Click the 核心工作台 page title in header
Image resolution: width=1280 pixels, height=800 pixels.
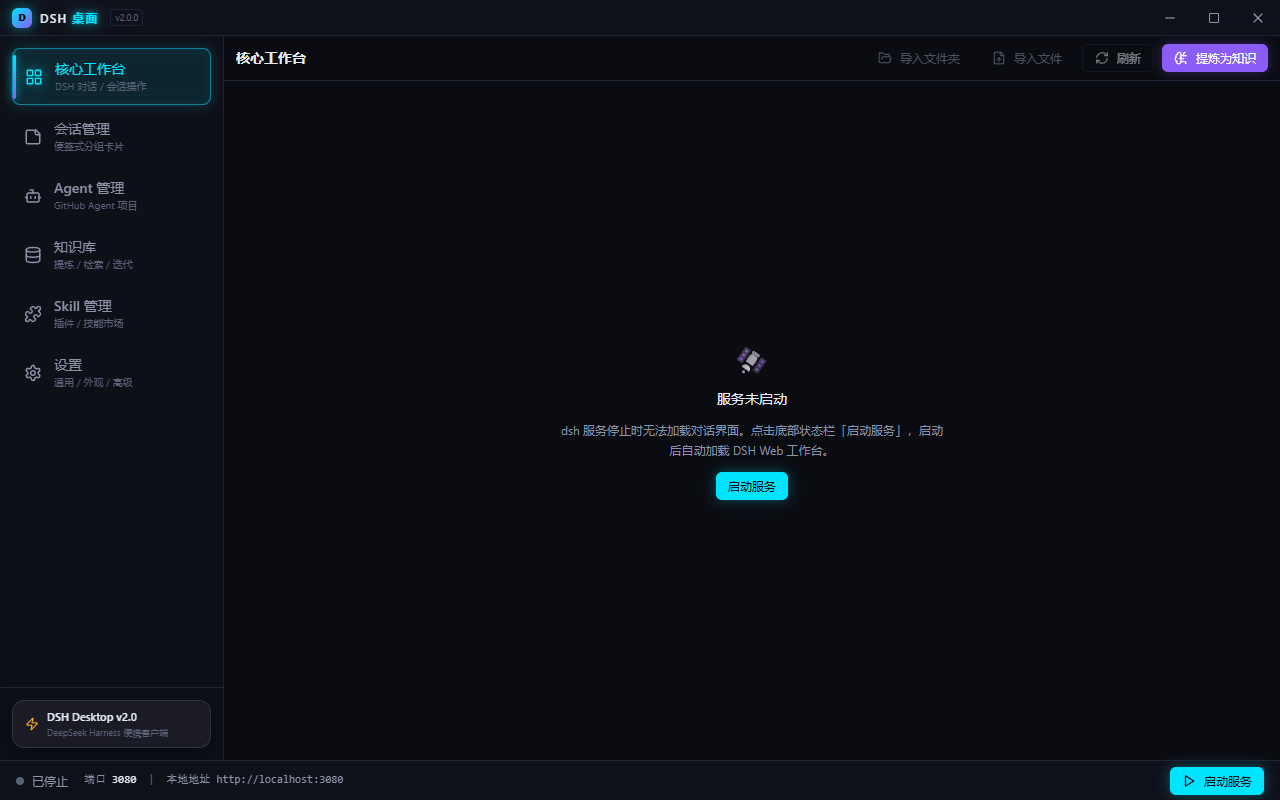coord(271,58)
